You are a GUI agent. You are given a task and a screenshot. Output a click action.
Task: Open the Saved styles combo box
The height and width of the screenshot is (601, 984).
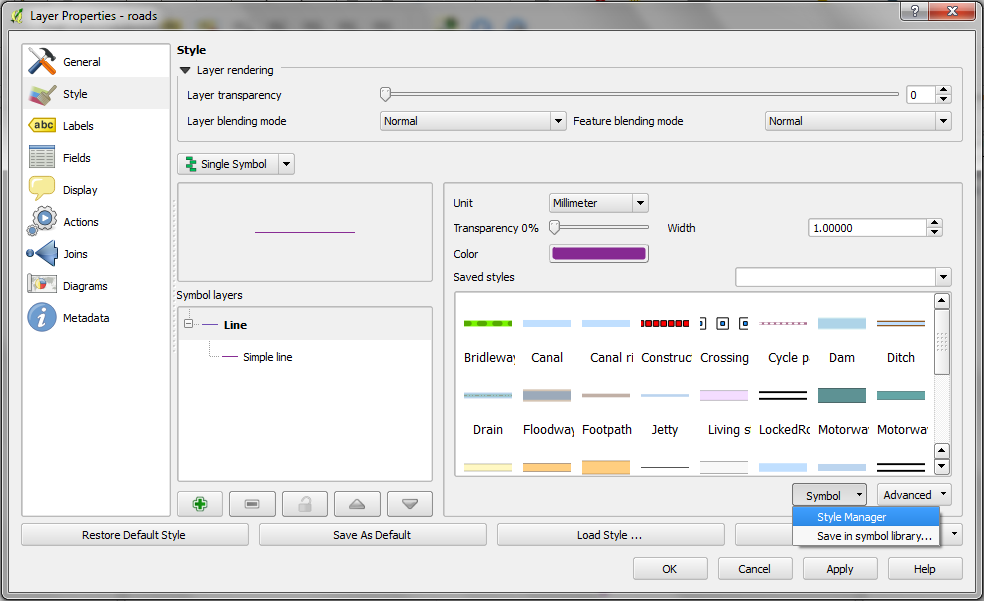click(x=843, y=277)
